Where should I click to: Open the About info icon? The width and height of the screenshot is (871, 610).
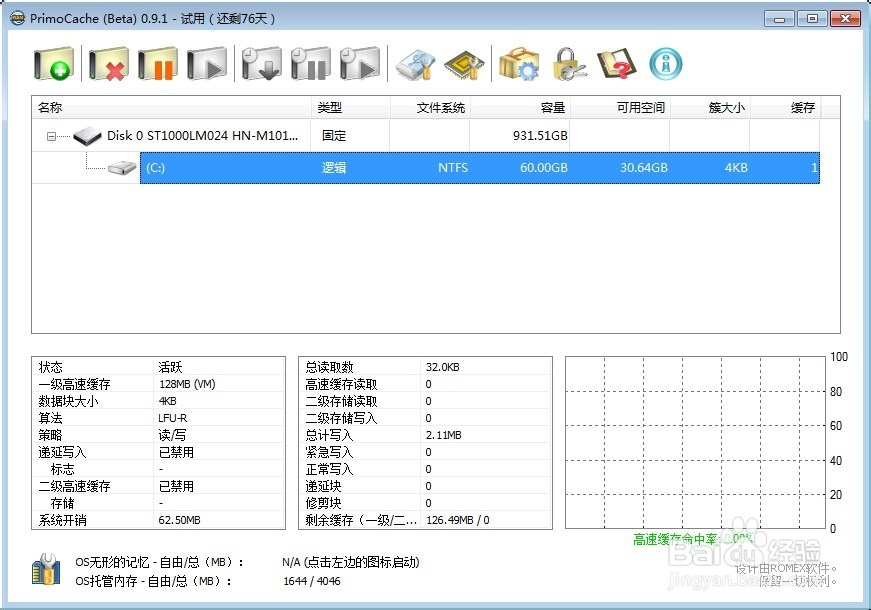(x=665, y=64)
